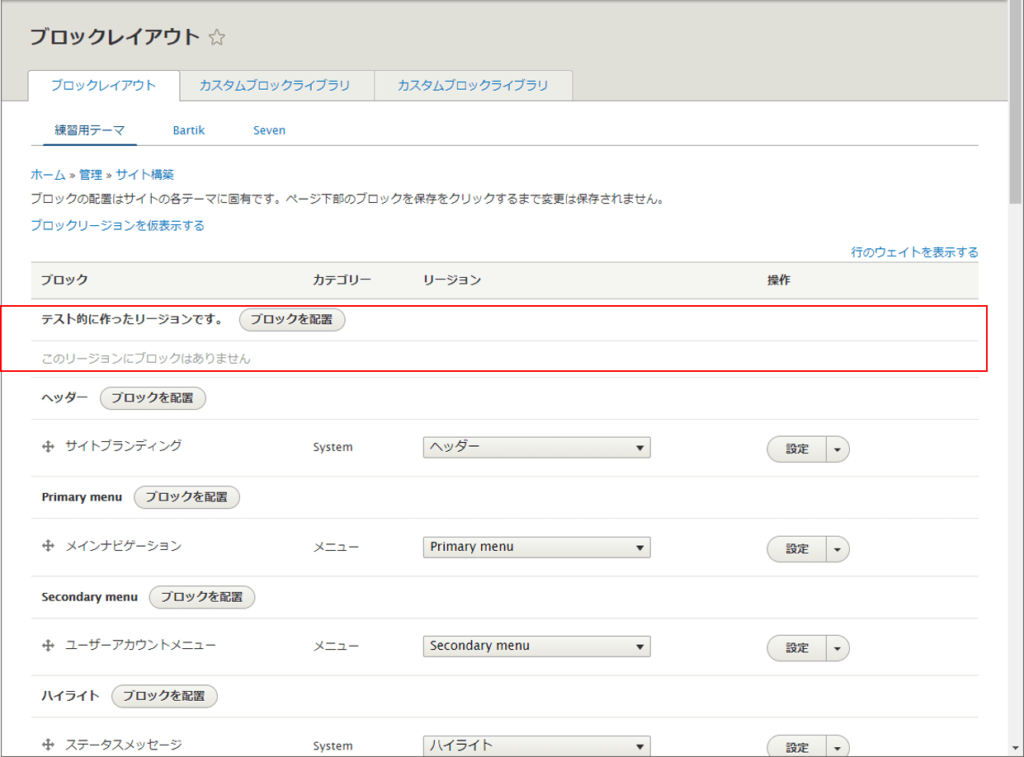Click ブロックを配置 next to ヘッダー
This screenshot has height=757, width=1024.
pos(152,398)
